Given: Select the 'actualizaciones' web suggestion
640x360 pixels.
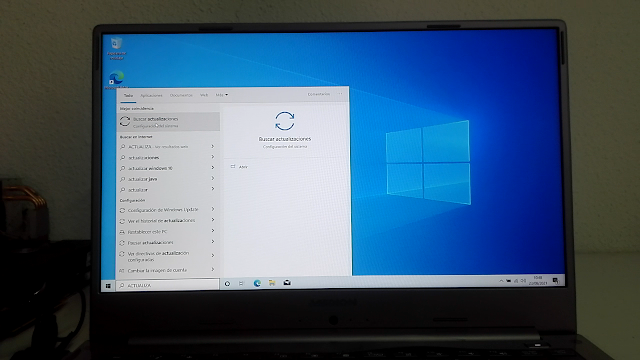Looking at the screenshot, I should click(x=167, y=157).
